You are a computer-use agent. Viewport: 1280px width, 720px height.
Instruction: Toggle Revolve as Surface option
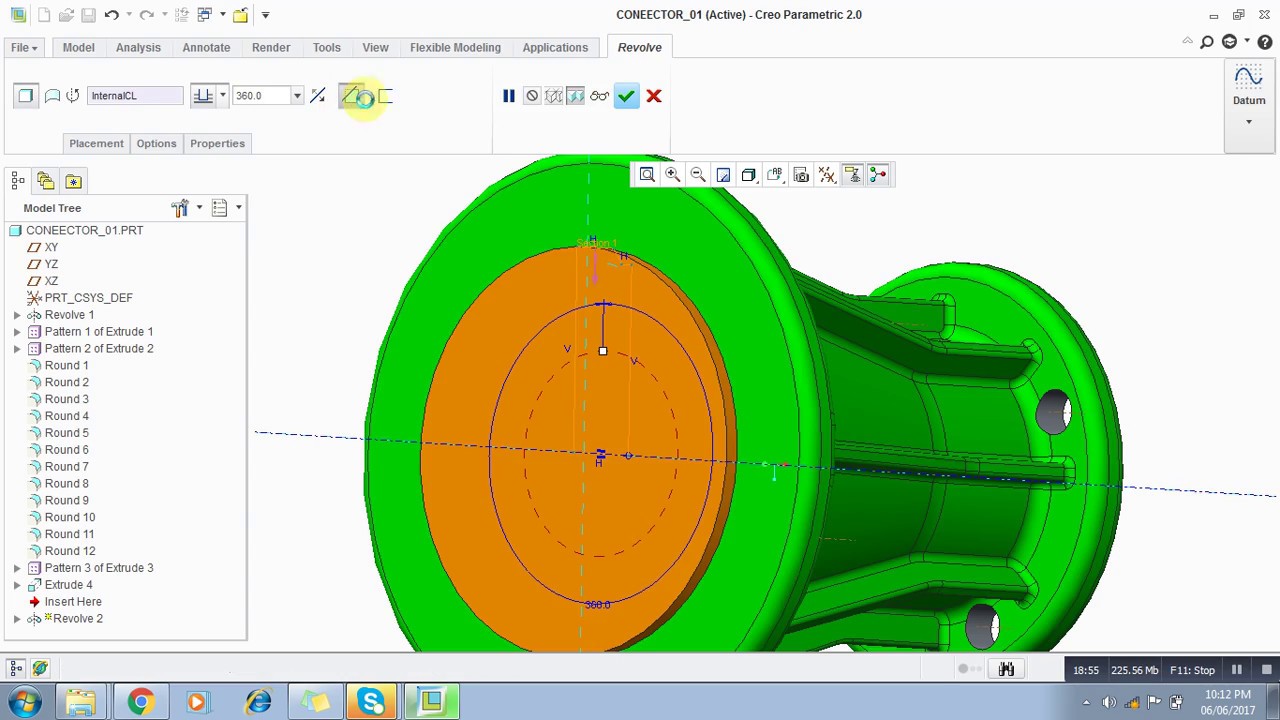point(52,96)
